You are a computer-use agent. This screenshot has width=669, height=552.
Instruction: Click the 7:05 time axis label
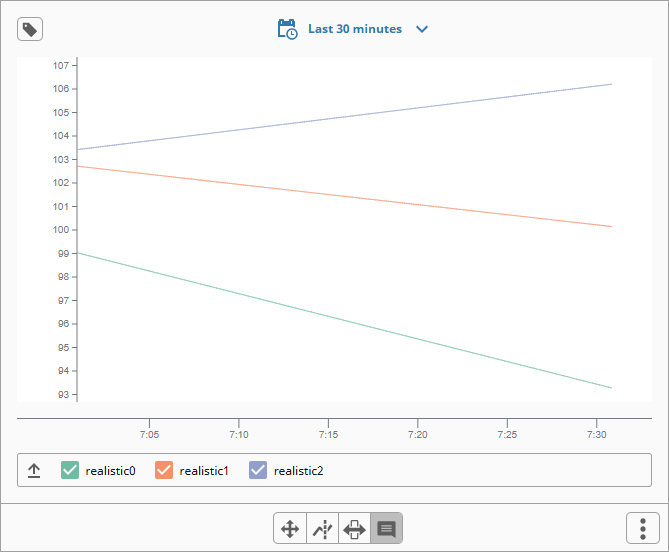149,434
